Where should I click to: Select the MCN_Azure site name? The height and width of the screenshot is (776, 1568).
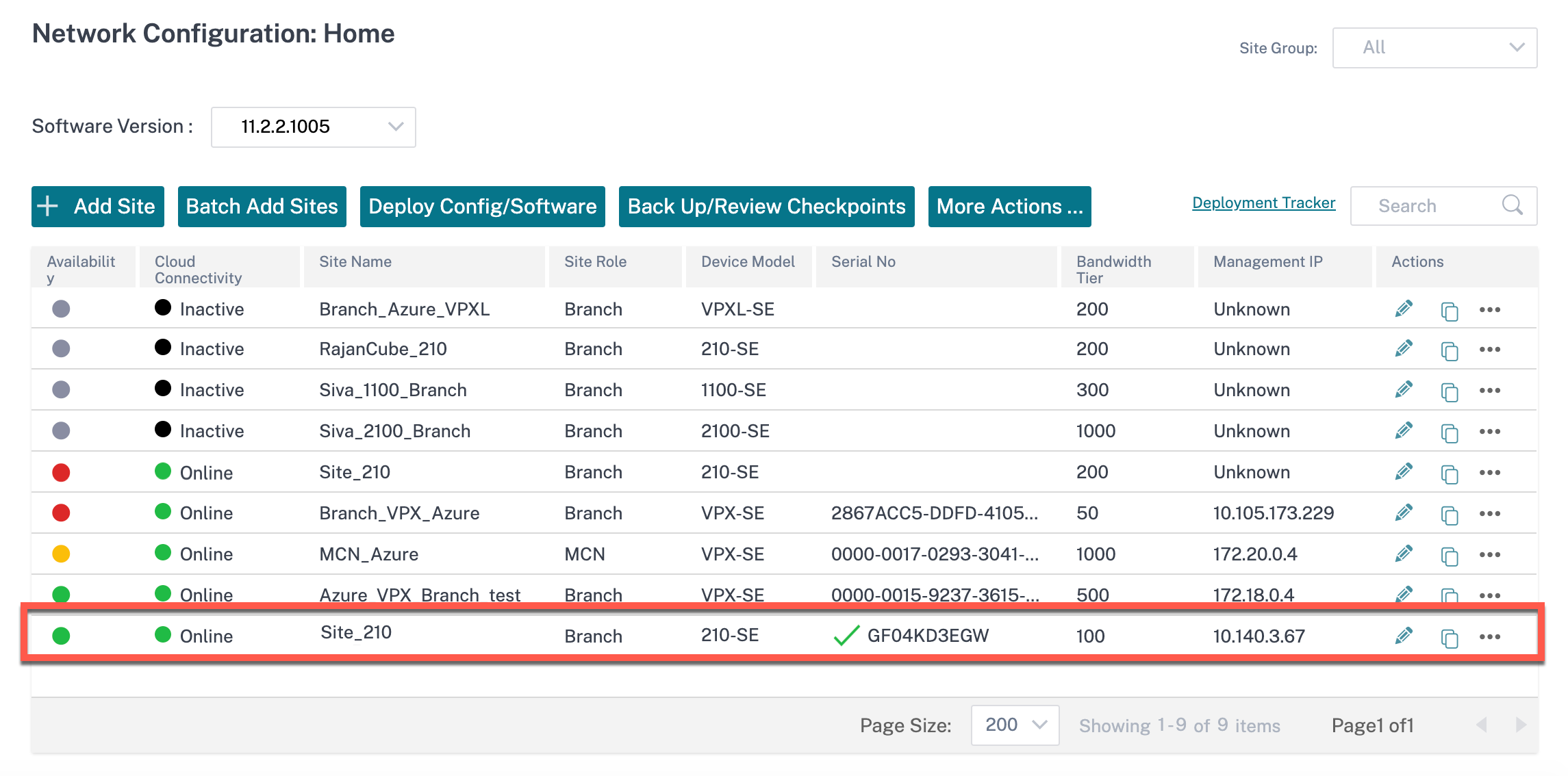(368, 554)
